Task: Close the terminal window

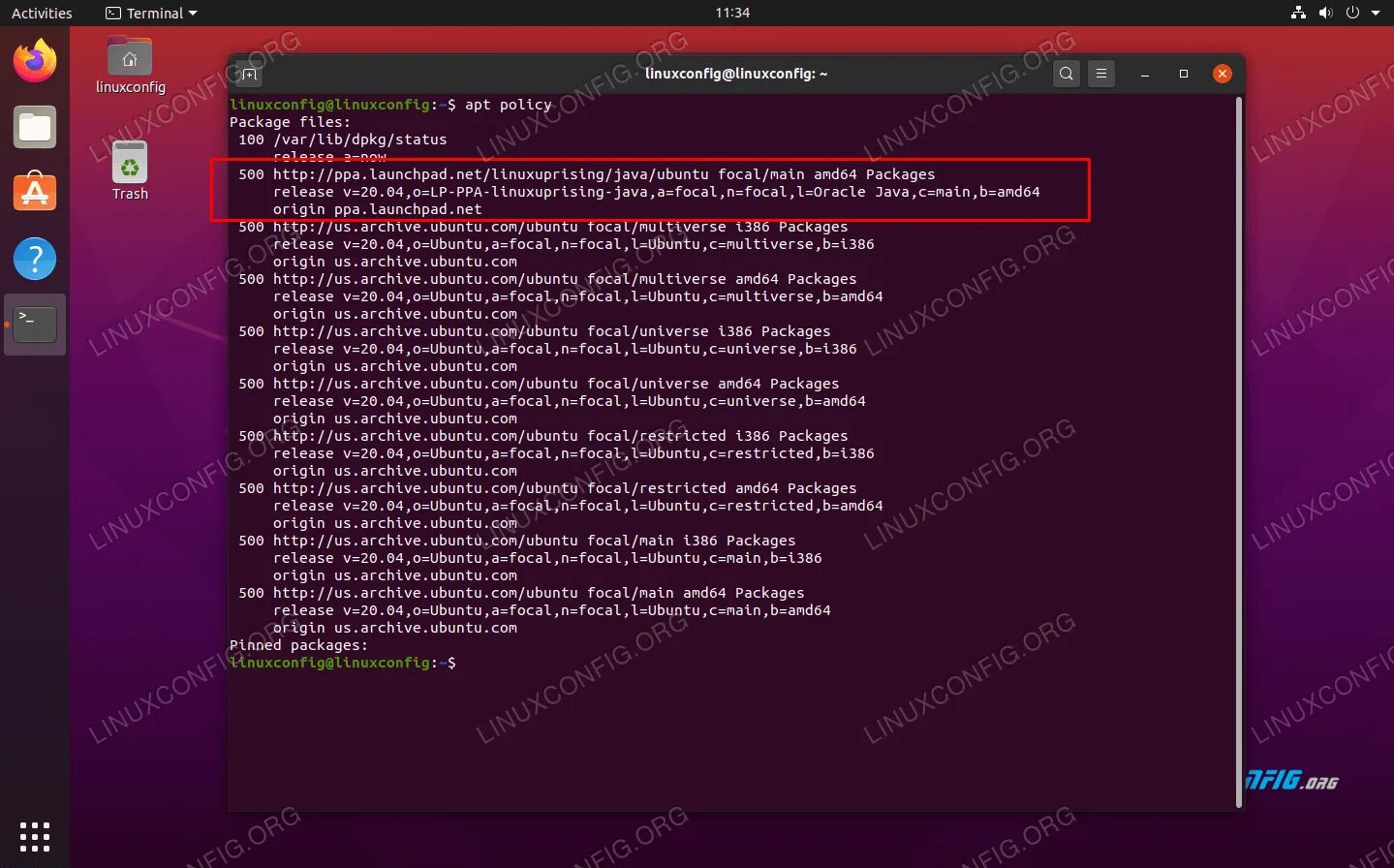Action: pyautogui.click(x=1223, y=74)
